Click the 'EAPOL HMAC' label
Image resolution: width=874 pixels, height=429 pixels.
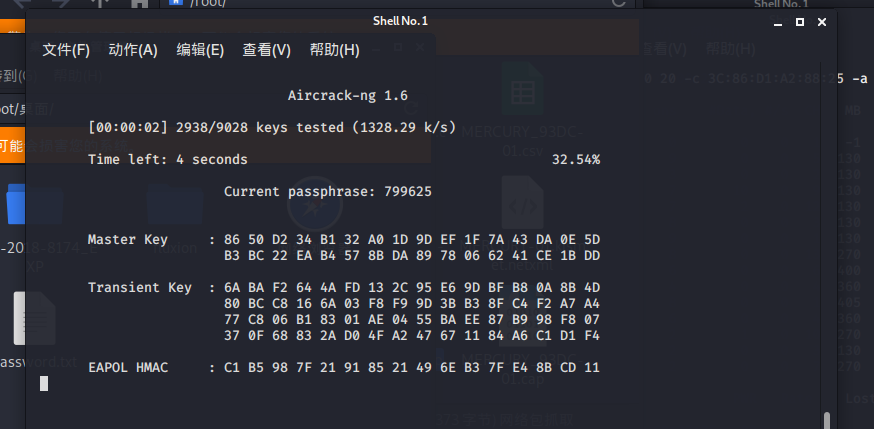[128, 368]
